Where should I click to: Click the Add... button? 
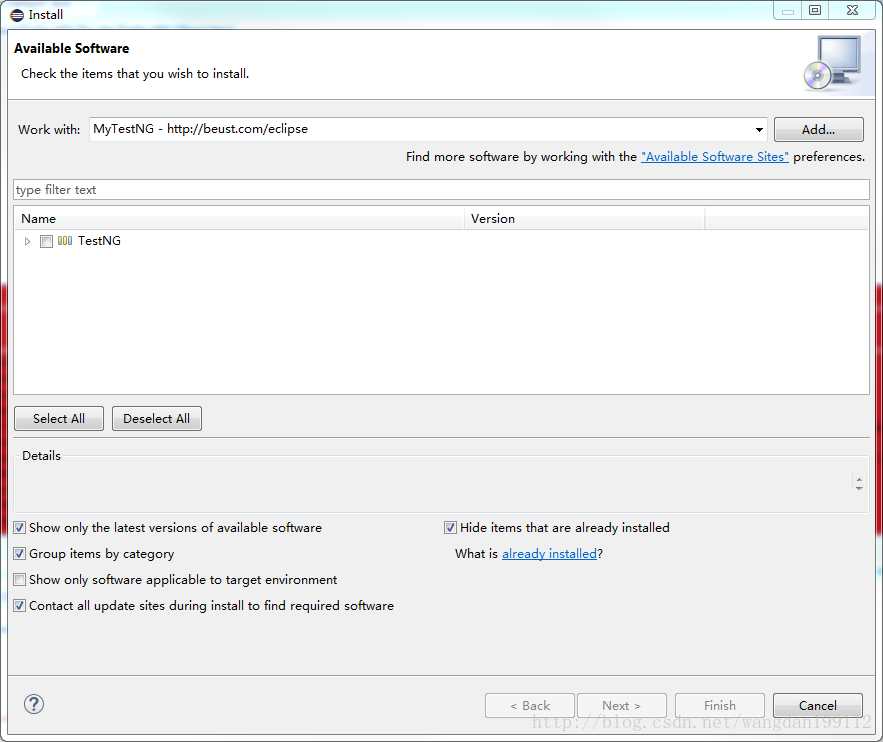click(x=818, y=129)
